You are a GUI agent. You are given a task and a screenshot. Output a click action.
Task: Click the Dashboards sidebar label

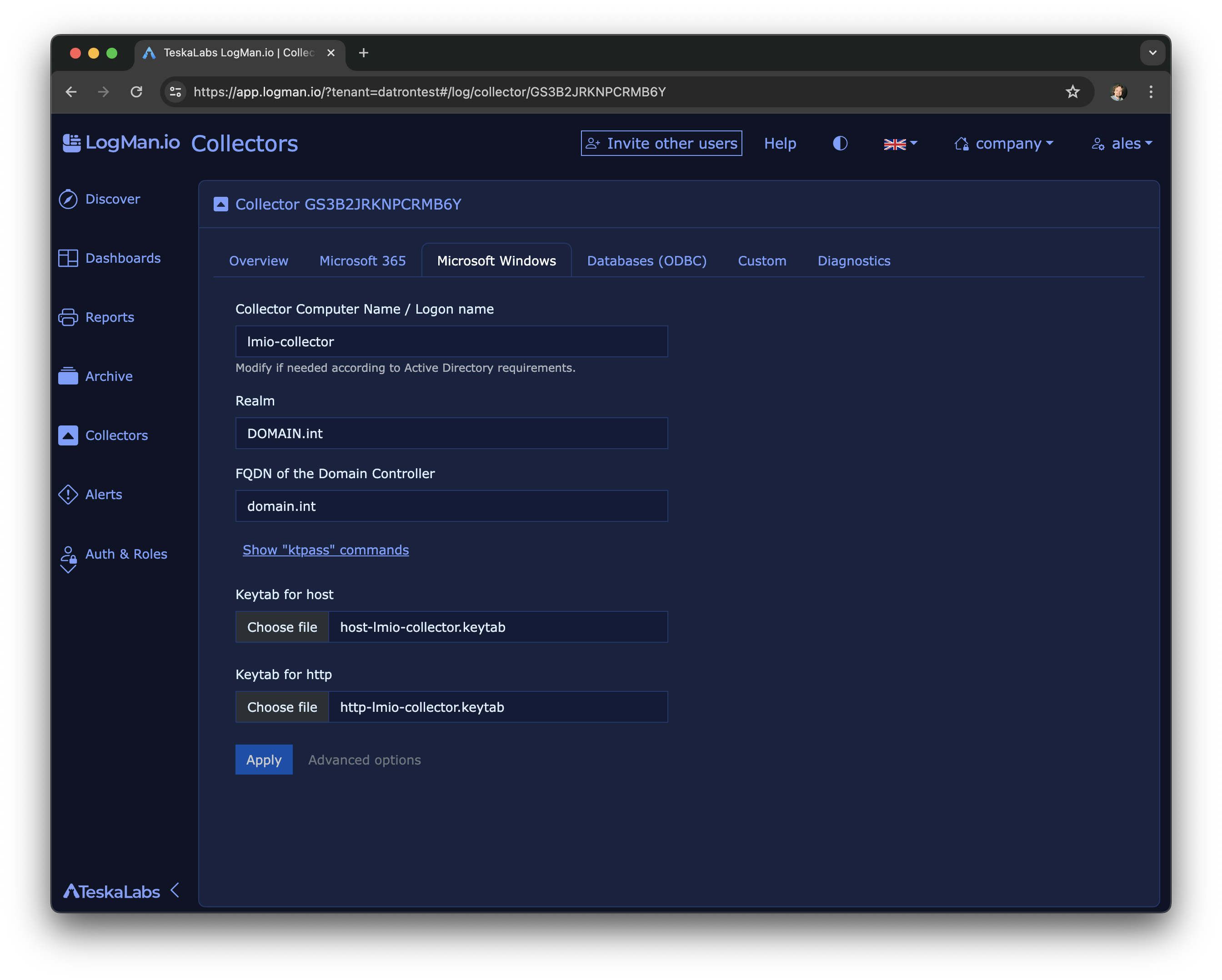pos(123,258)
